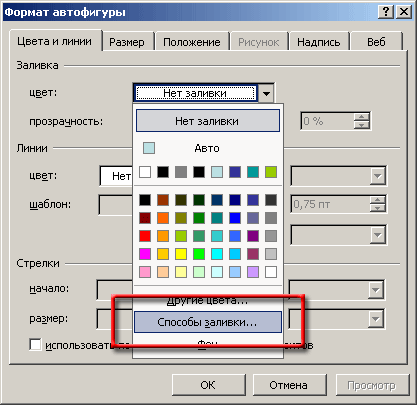Toggle the checkbox at the bottom left
This screenshot has width=417, height=405.
35,345
